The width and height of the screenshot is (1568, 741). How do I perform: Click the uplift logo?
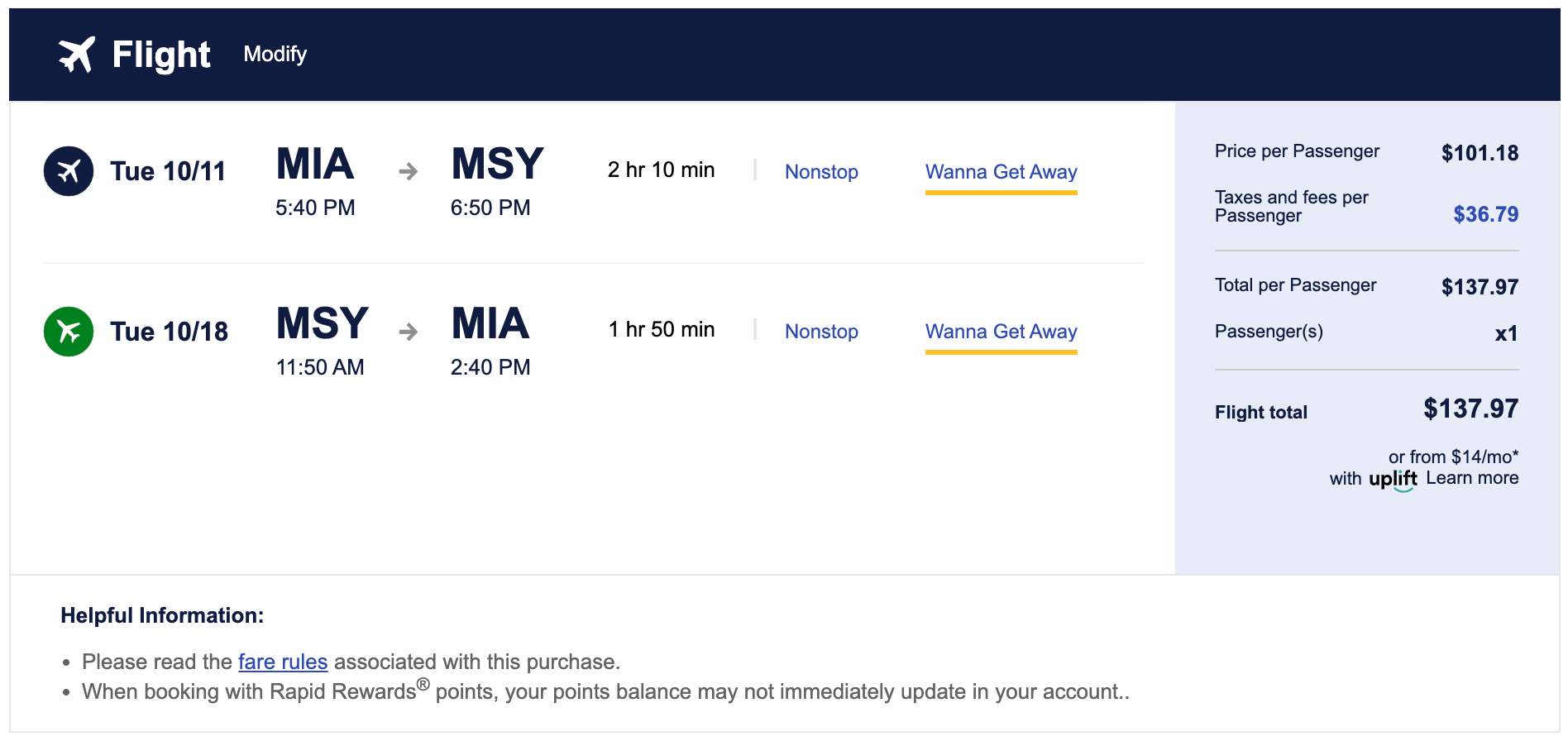1393,479
